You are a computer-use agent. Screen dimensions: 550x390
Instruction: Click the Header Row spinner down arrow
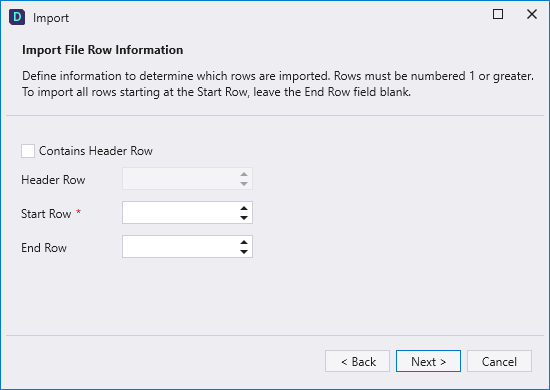(x=244, y=184)
